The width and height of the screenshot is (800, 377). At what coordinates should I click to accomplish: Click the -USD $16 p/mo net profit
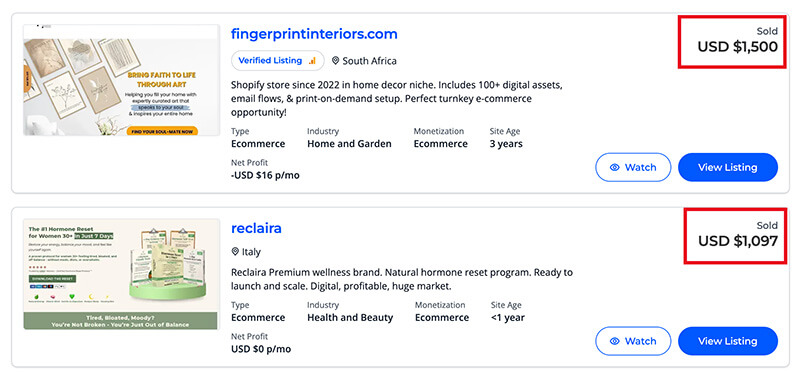[x=265, y=175]
